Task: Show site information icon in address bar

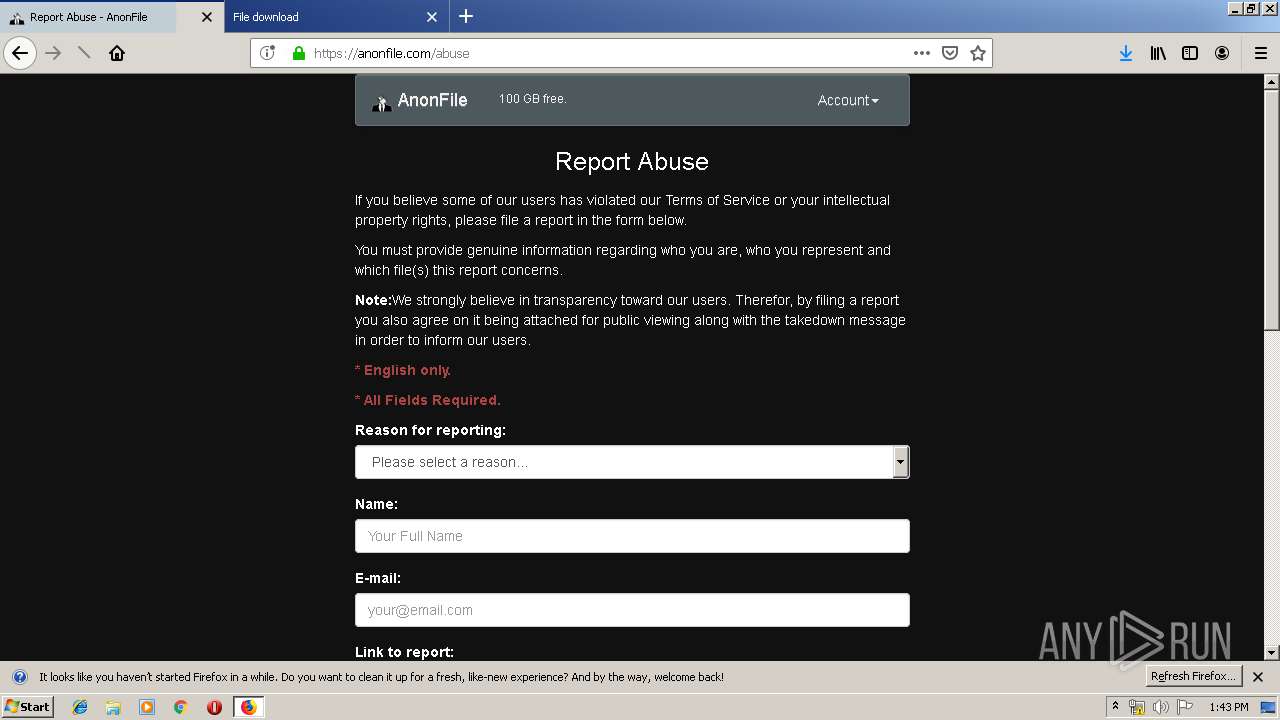Action: tap(267, 53)
